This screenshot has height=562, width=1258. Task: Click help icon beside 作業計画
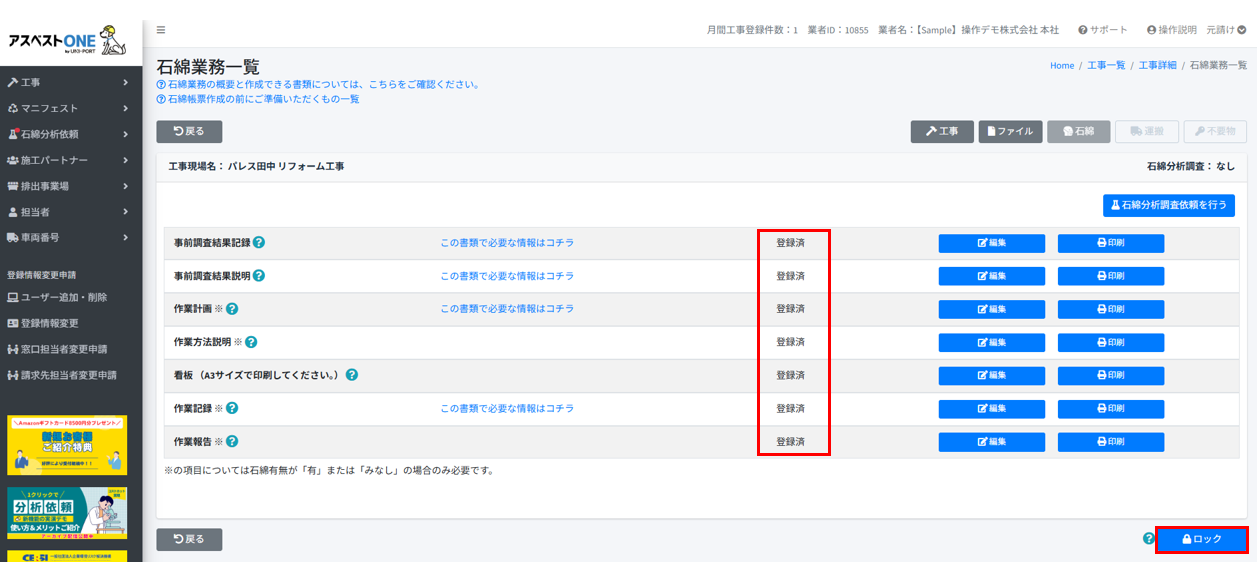point(232,309)
